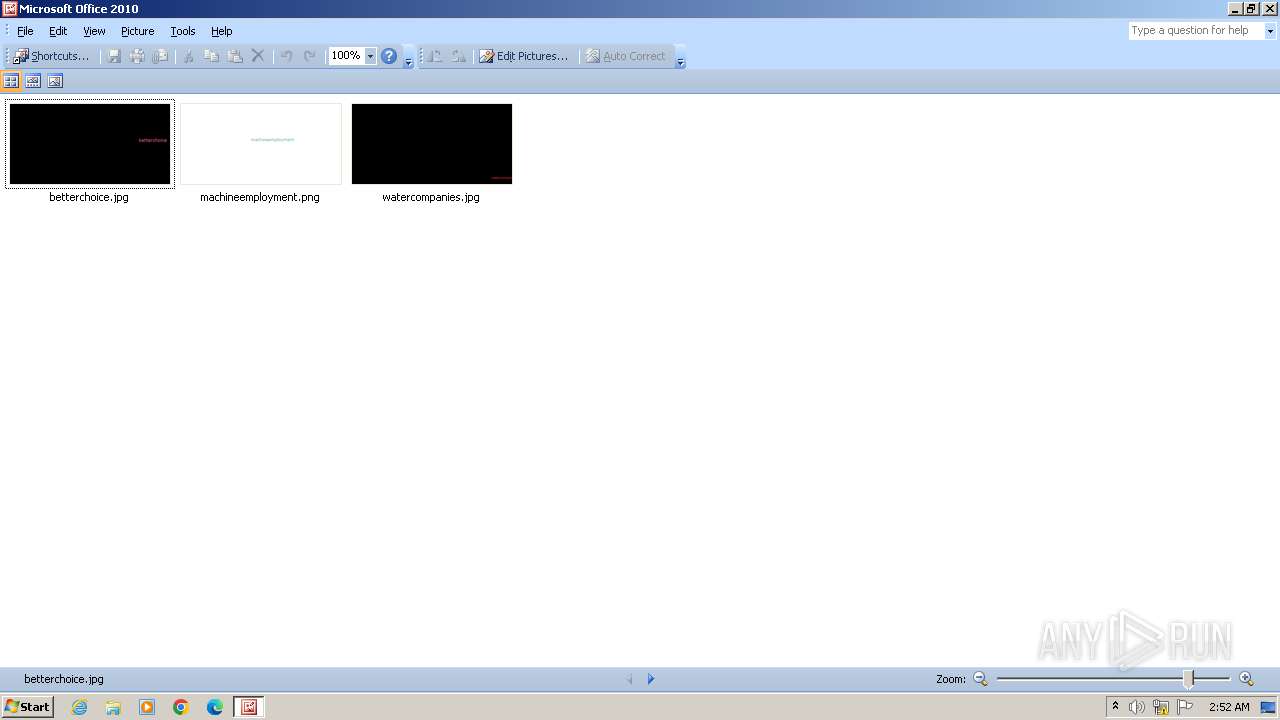The width and height of the screenshot is (1280, 720).
Task: Click the Paste toolbar icon
Action: tap(235, 56)
